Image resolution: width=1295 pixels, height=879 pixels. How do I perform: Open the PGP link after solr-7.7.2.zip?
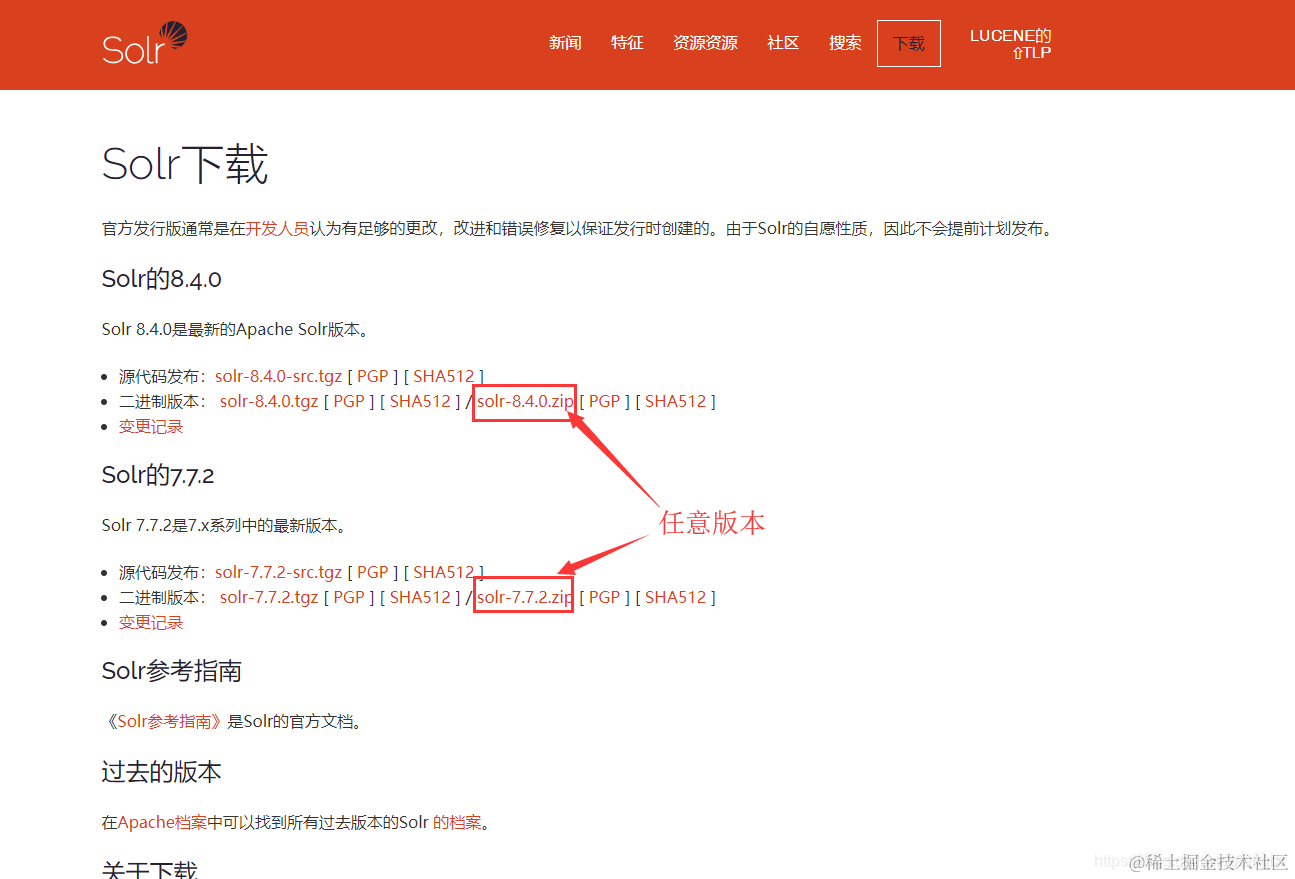tap(604, 597)
